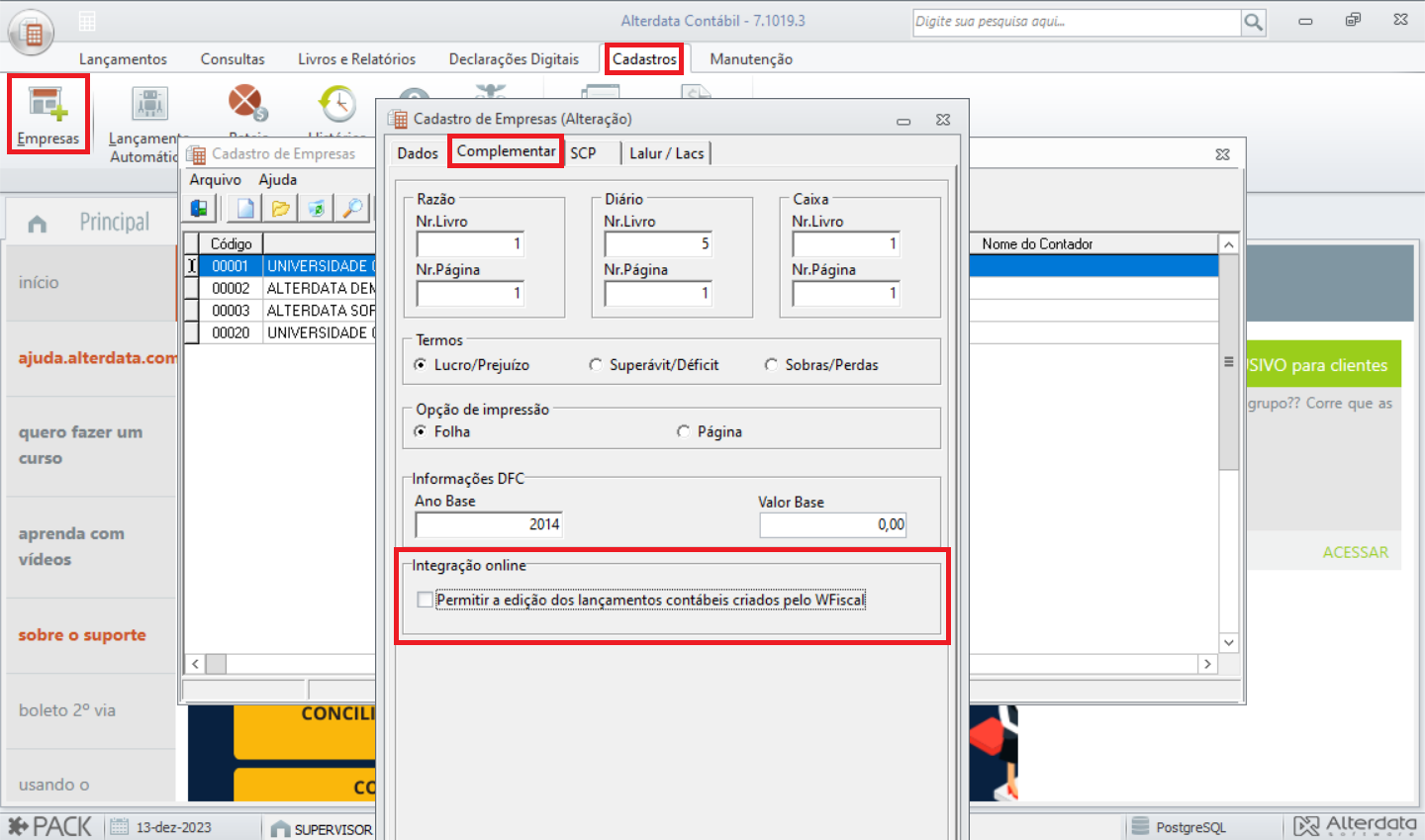Click the Razão Nr.Página field
This screenshot has height=840, width=1425.
coord(470,293)
